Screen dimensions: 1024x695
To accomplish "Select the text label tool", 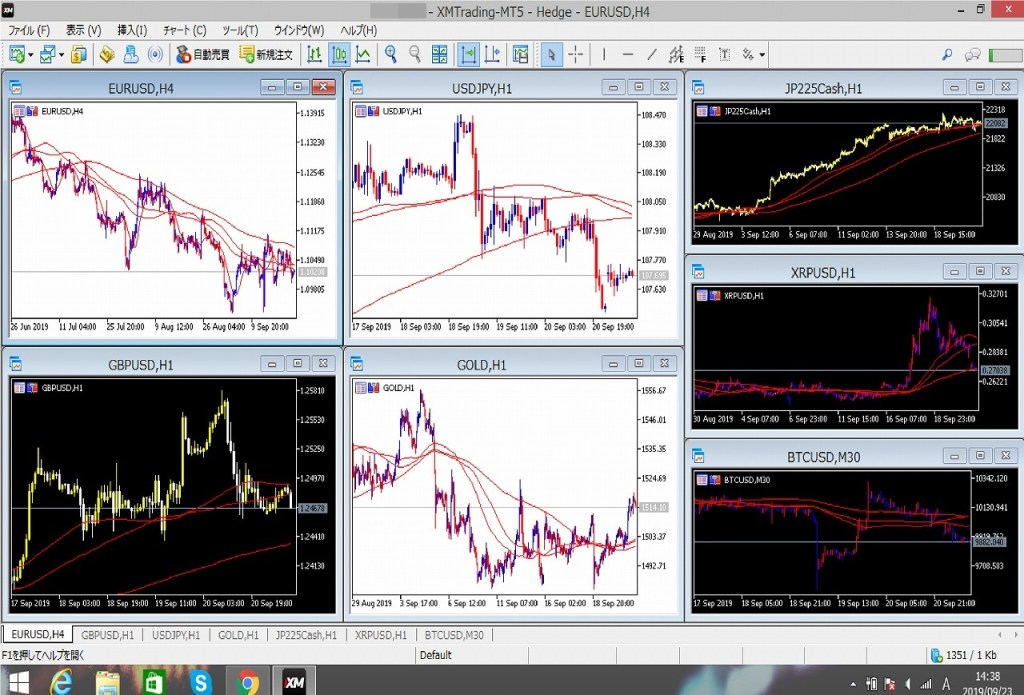I will pyautogui.click(x=723, y=54).
